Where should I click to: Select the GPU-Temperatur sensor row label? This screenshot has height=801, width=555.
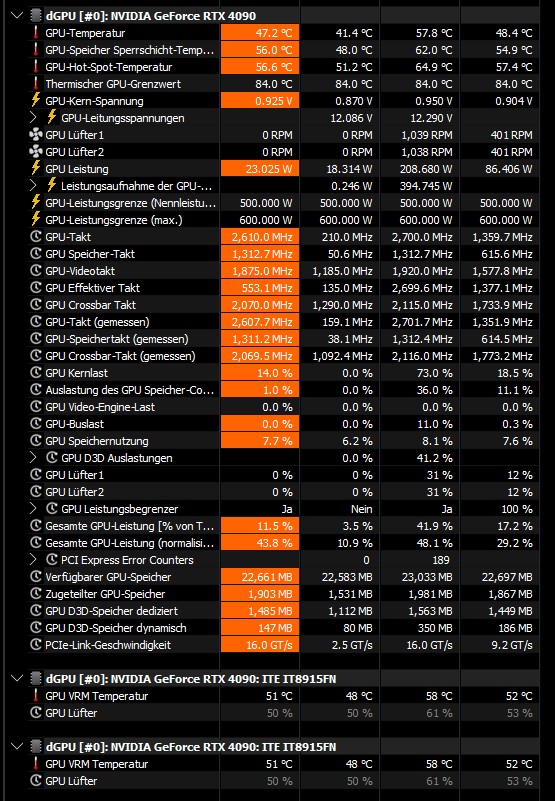click(x=85, y=33)
